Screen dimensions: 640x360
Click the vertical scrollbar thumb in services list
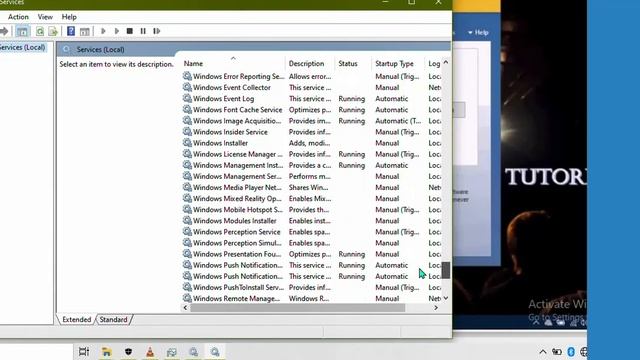446,270
